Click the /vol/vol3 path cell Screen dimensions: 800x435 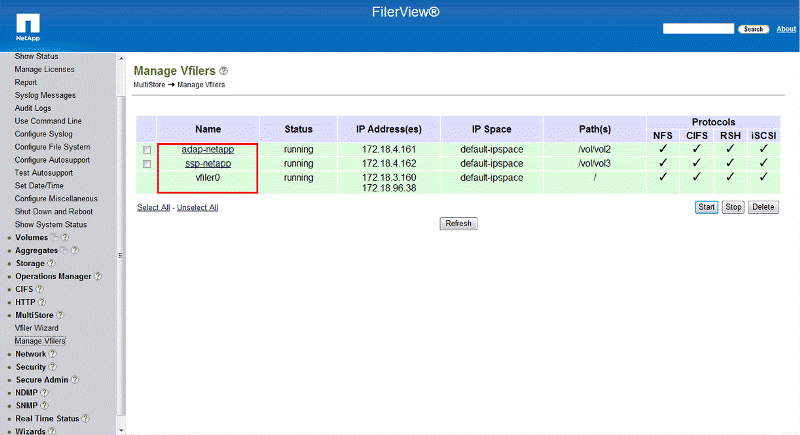tap(594, 164)
